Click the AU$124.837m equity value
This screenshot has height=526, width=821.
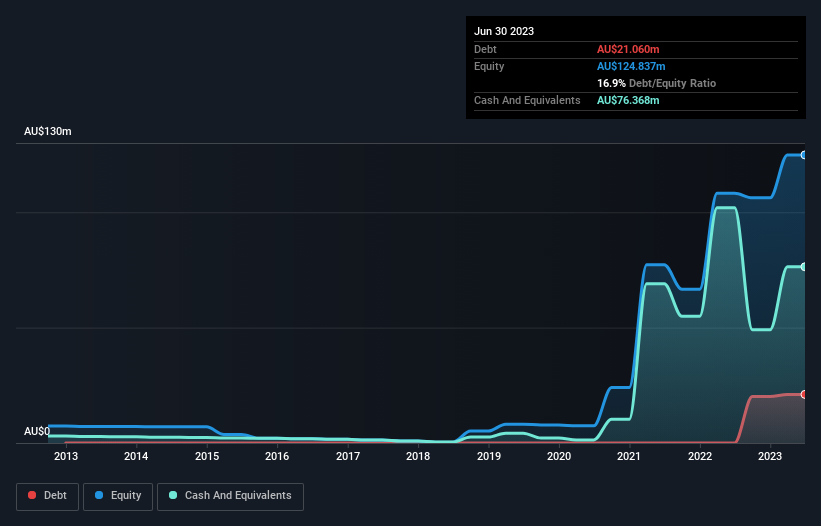point(631,66)
